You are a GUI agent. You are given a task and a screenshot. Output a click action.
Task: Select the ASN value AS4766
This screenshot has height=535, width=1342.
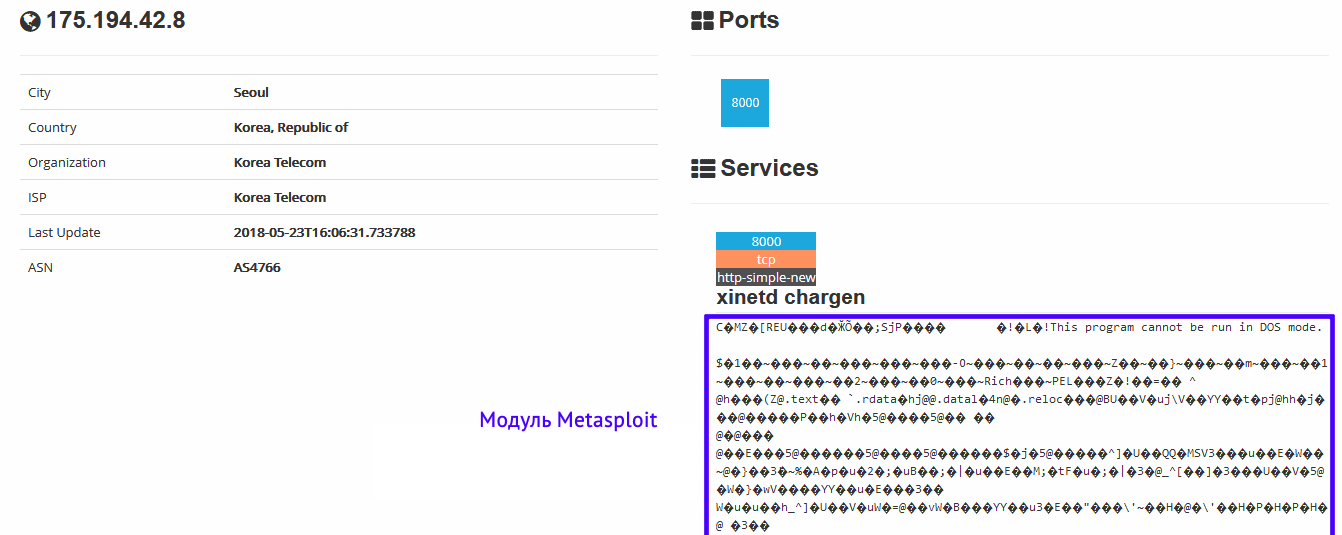[257, 267]
